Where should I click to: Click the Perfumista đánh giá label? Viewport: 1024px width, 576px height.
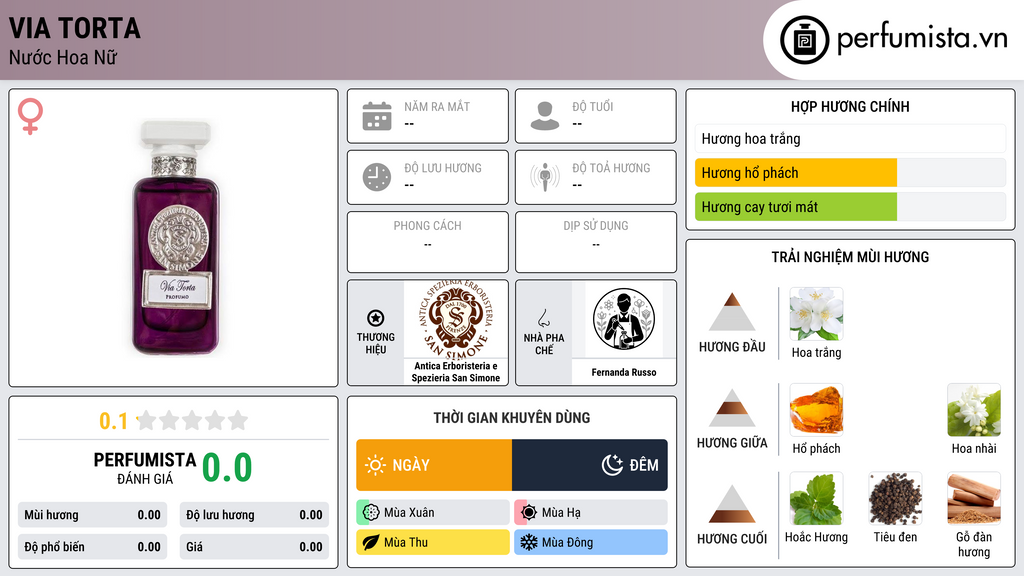coord(144,468)
